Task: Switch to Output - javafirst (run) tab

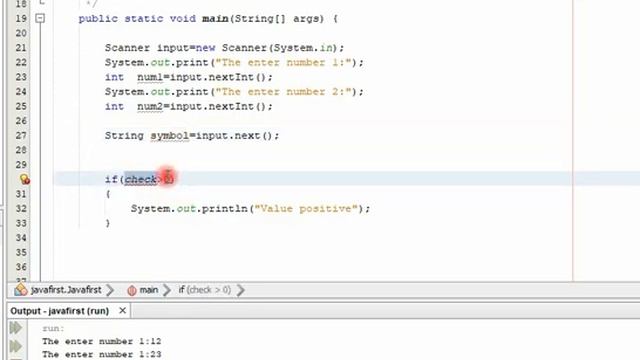Action: 60,311
